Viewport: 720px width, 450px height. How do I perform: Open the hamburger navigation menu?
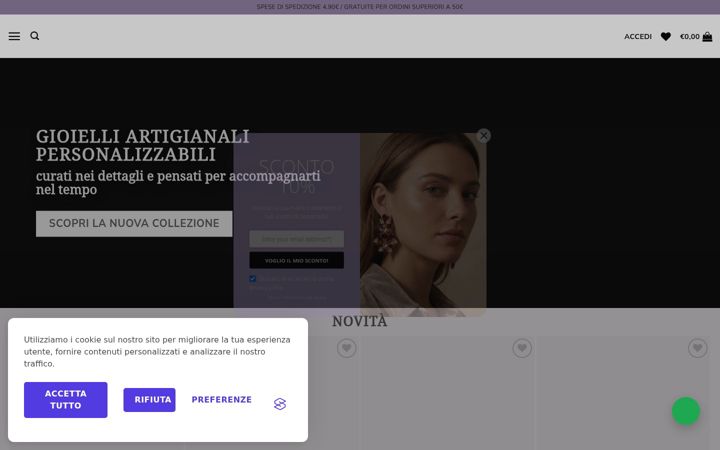(x=14, y=36)
